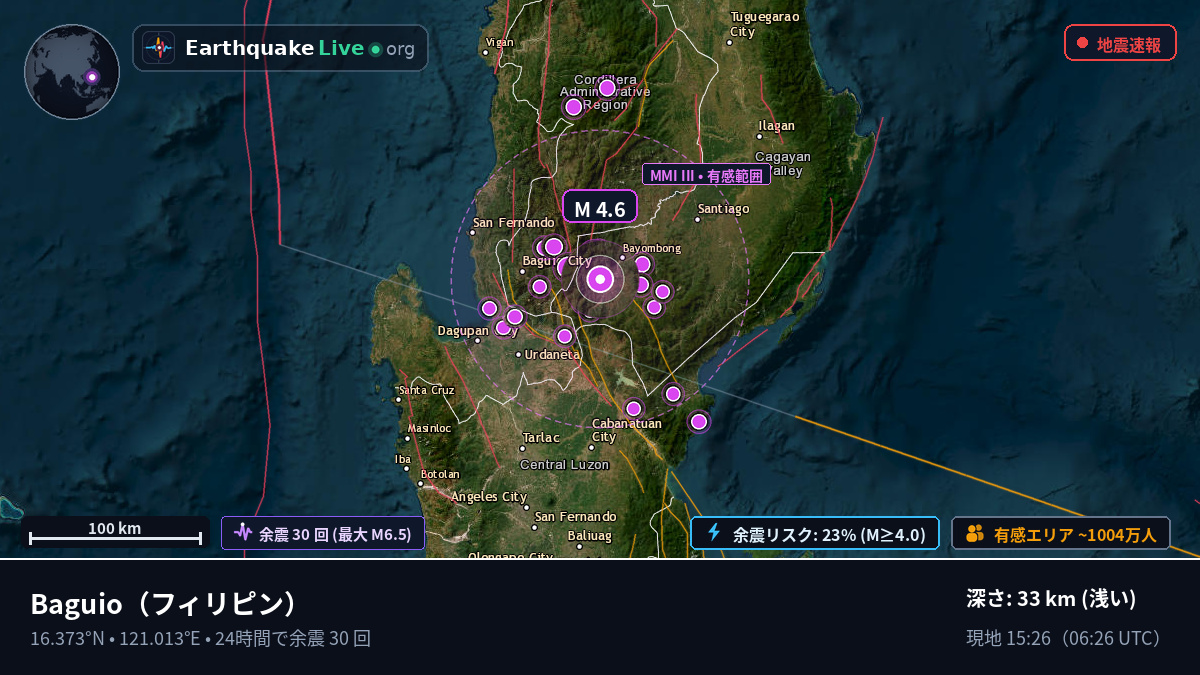Click the Earthquake Live compass logo icon
The width and height of the screenshot is (1200, 675).
point(158,48)
